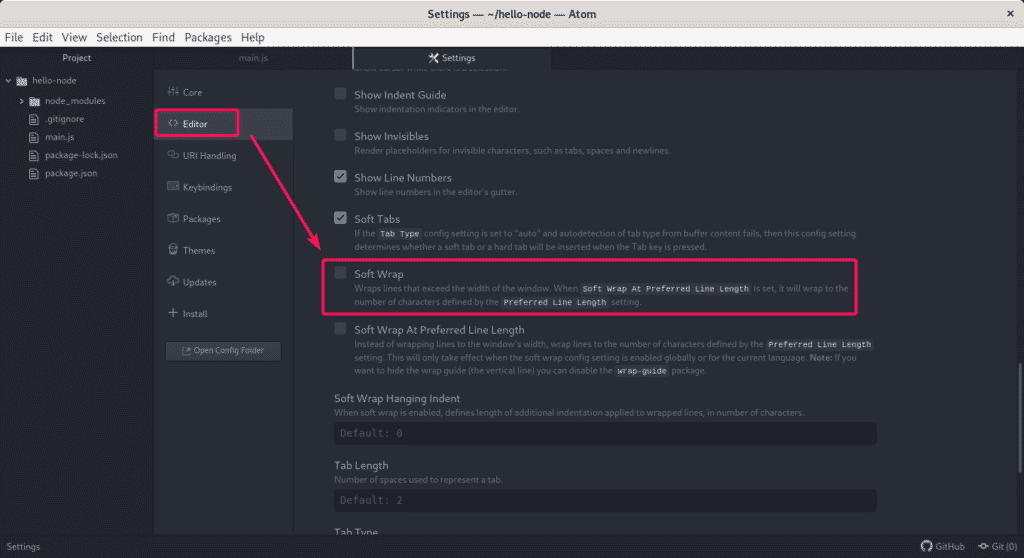1024x558 pixels.
Task: Click the Settings tab tools icon
Action: tap(433, 57)
